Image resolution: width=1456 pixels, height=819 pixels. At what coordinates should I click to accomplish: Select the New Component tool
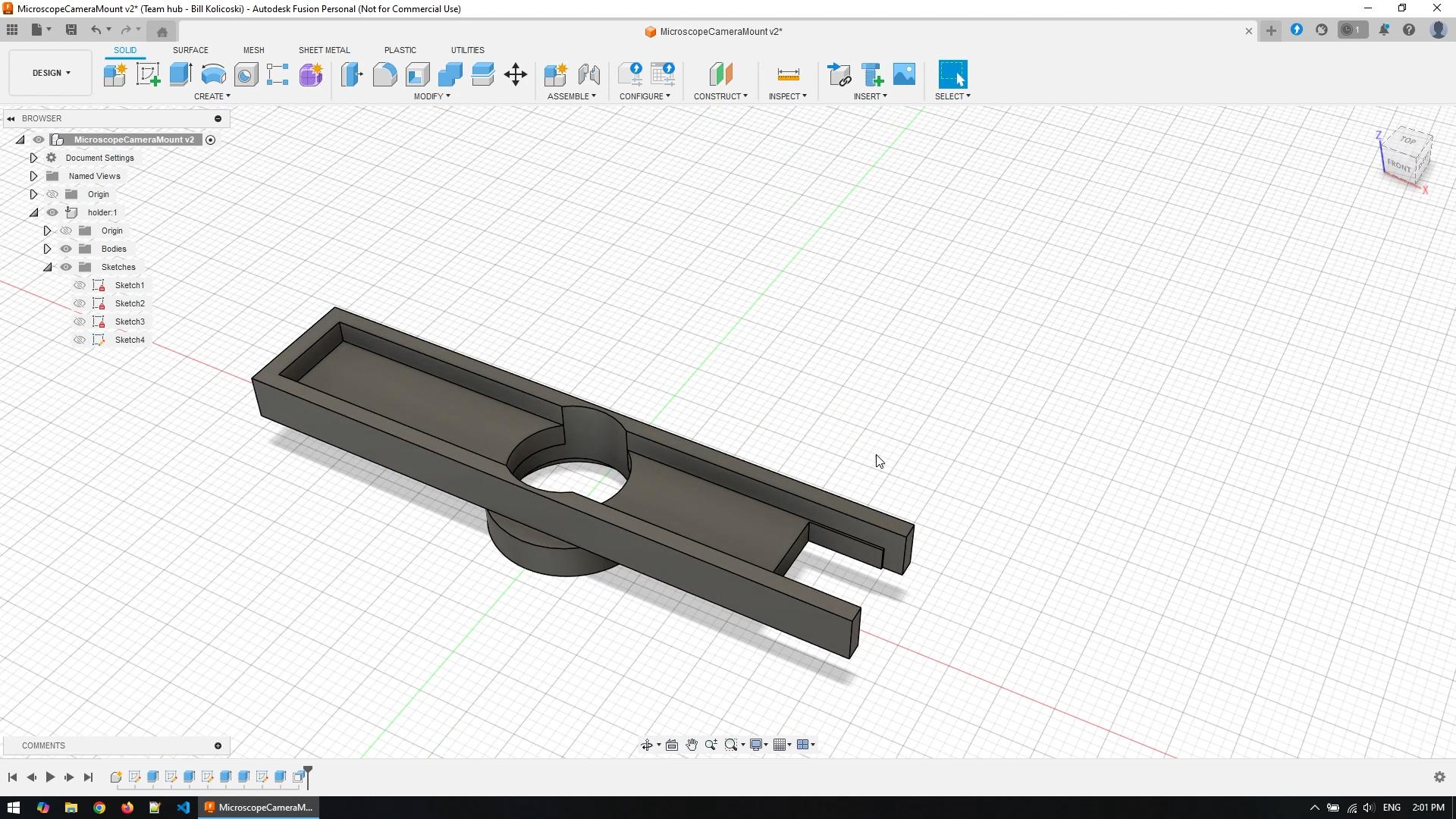[115, 74]
